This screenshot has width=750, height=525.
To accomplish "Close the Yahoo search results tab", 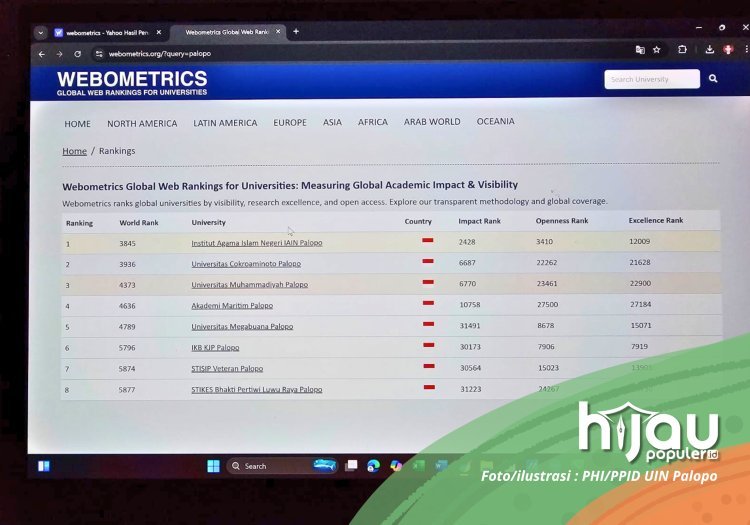I will point(159,33).
